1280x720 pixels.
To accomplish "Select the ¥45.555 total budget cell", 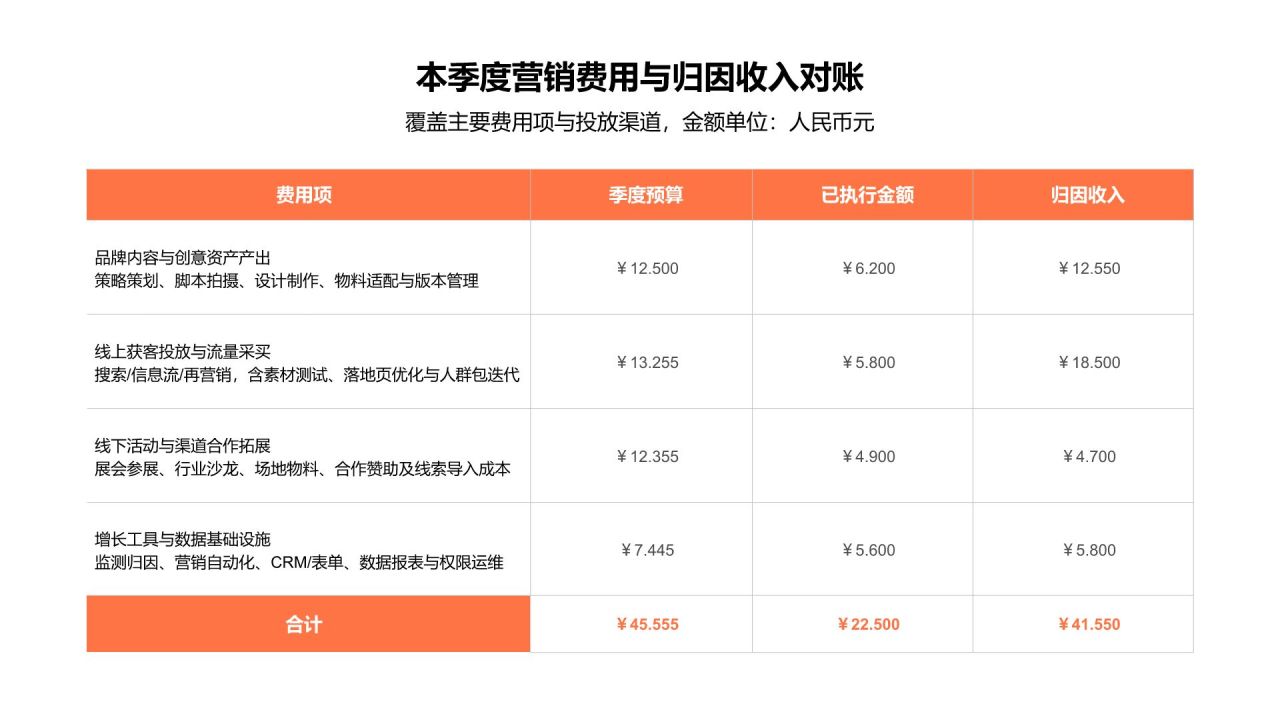I will [646, 624].
